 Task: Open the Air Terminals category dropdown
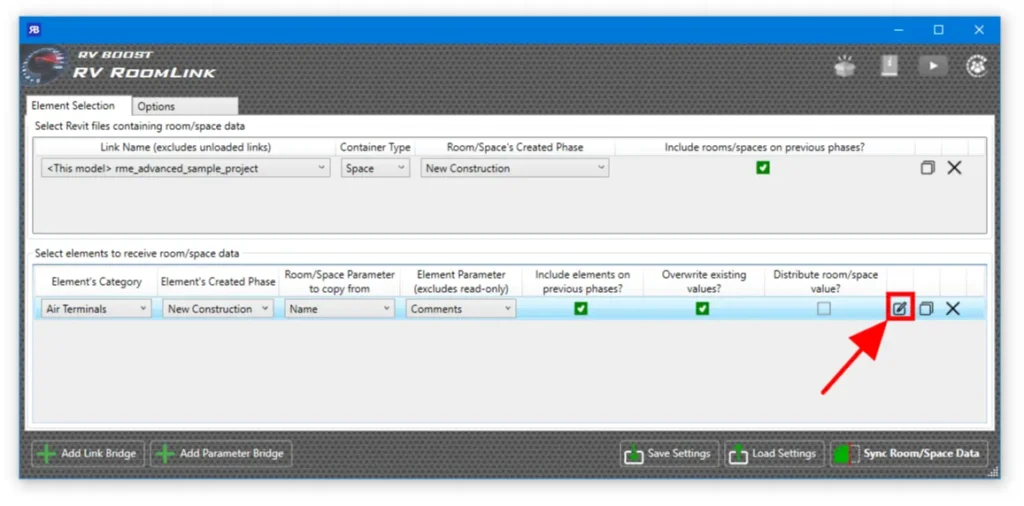coord(96,309)
